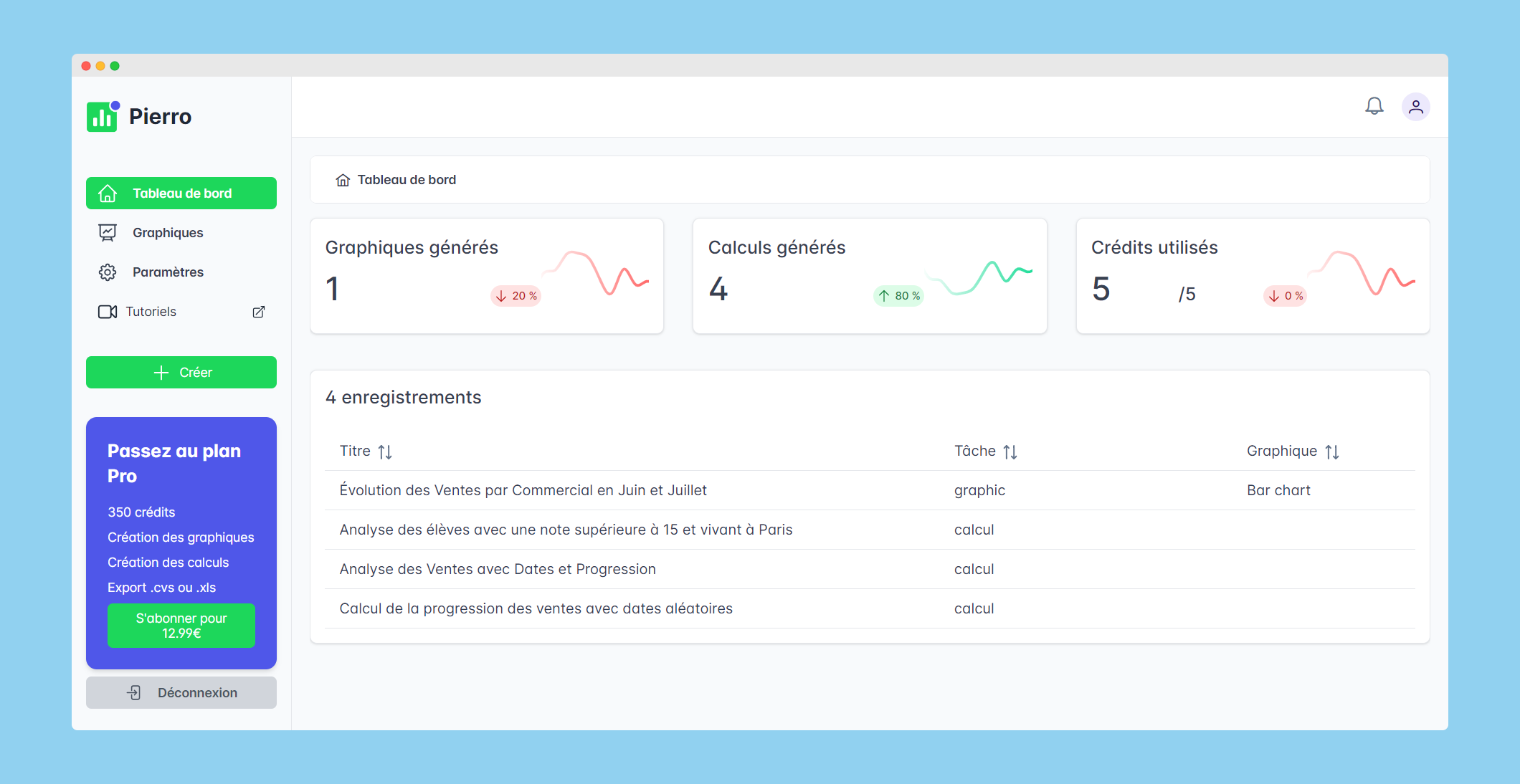Image resolution: width=1520 pixels, height=784 pixels.
Task: Click the Déconnexion logout button
Action: 181,693
